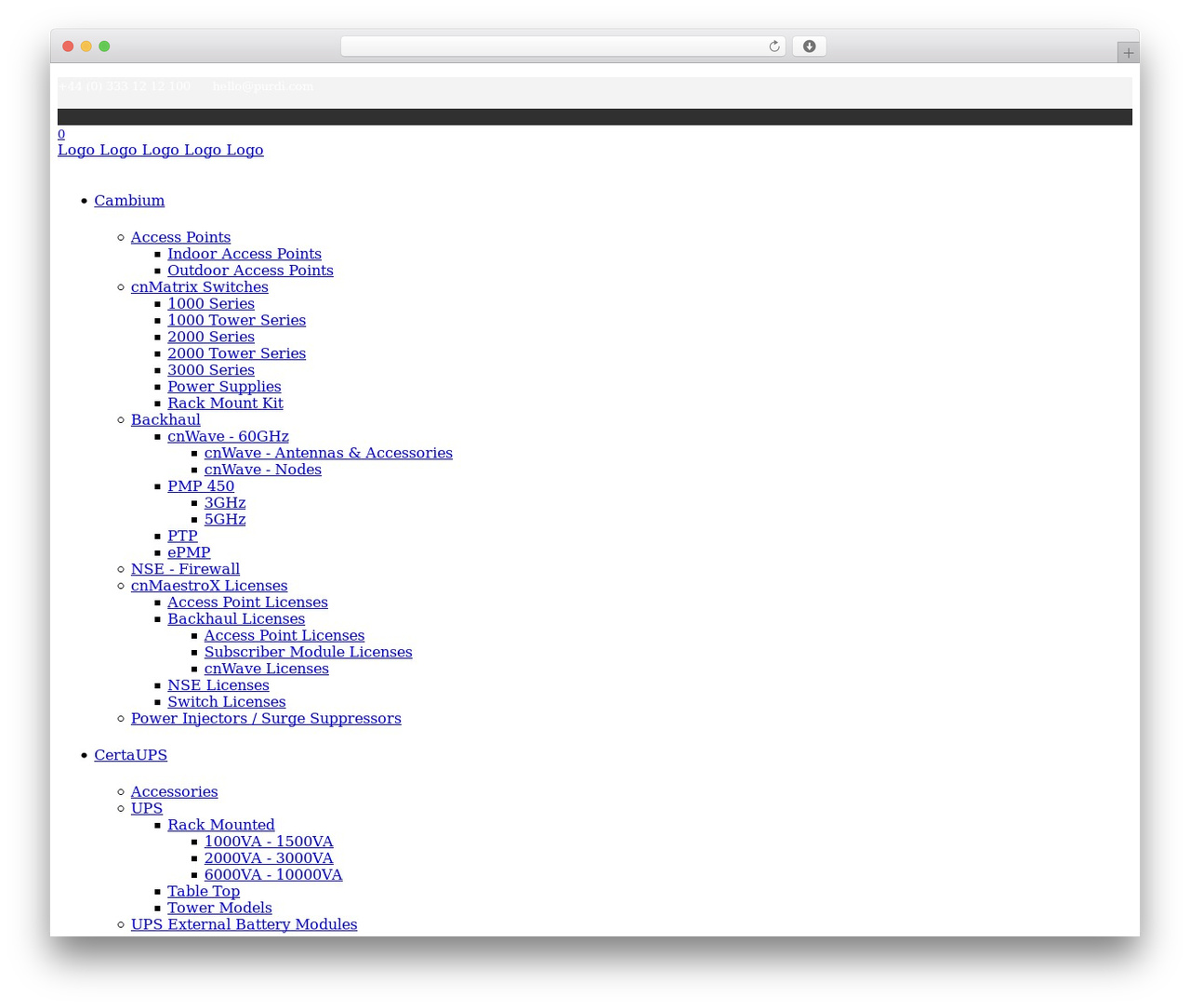Open Power Injectors / Surge Suppressors
This screenshot has height=1008, width=1190.
pyautogui.click(x=266, y=720)
